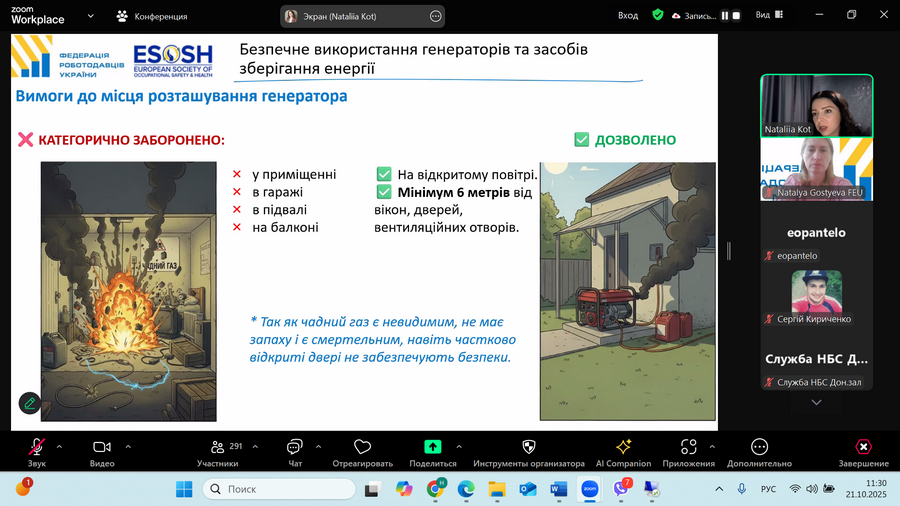Image resolution: width=900 pixels, height=506 pixels.
Task: Open Приложения apps icon
Action: 688,447
